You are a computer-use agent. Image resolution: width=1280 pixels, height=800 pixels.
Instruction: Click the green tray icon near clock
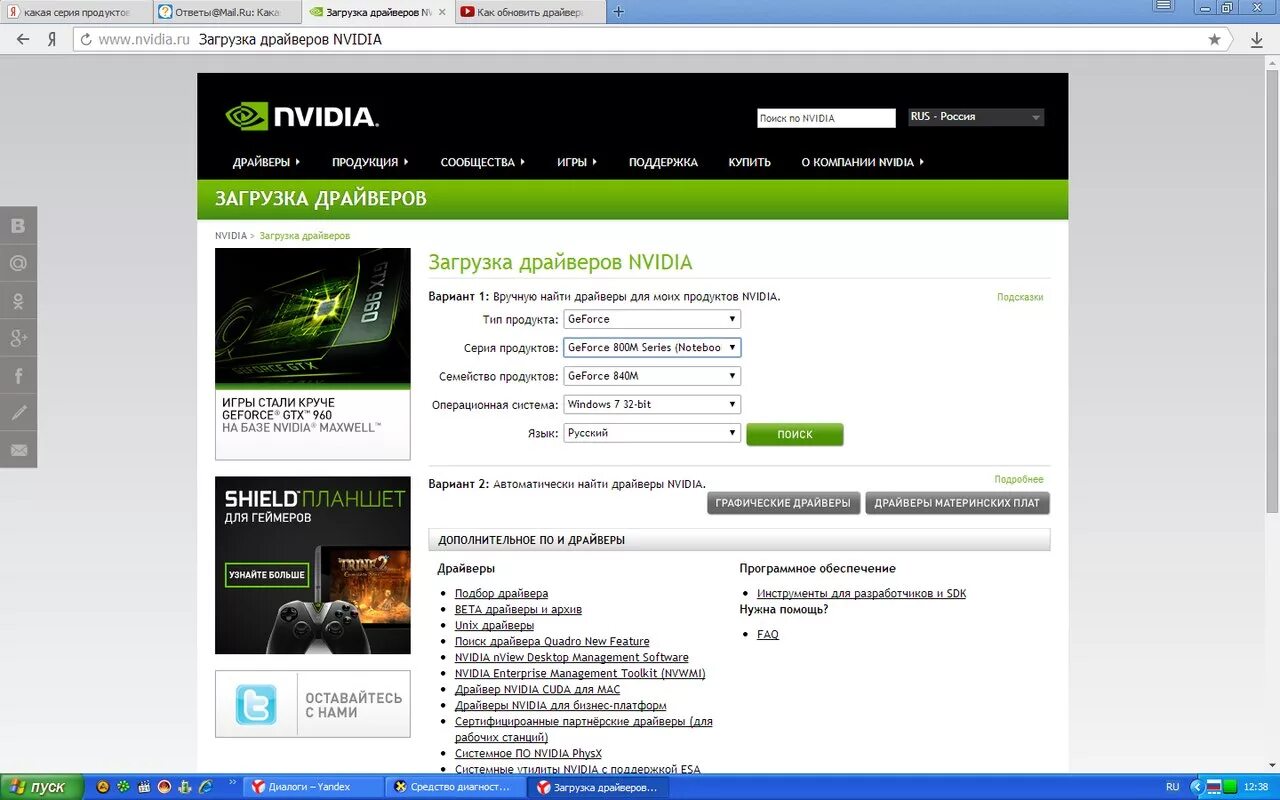pos(1230,787)
